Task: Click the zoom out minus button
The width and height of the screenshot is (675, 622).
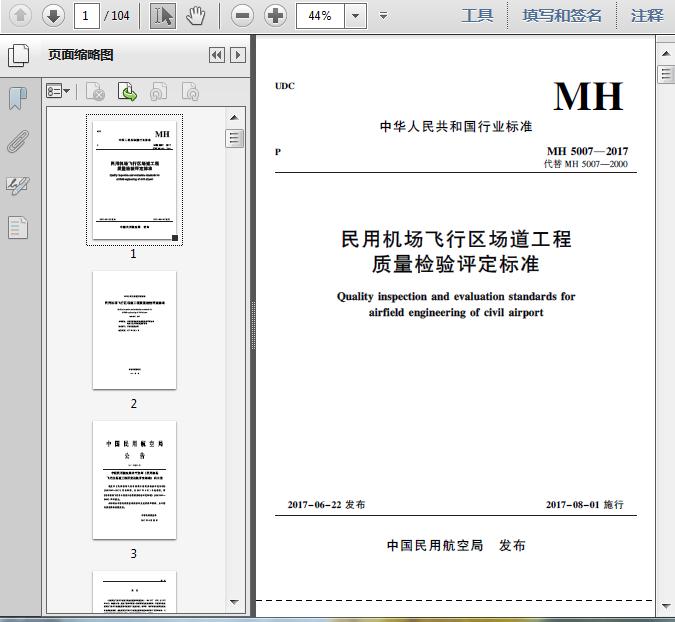Action: pyautogui.click(x=242, y=15)
